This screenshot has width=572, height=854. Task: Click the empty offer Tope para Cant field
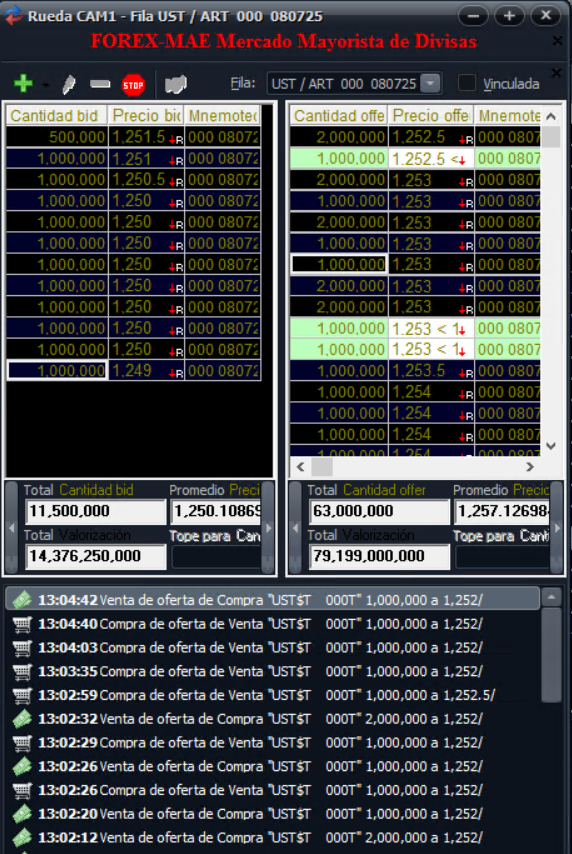coord(502,556)
